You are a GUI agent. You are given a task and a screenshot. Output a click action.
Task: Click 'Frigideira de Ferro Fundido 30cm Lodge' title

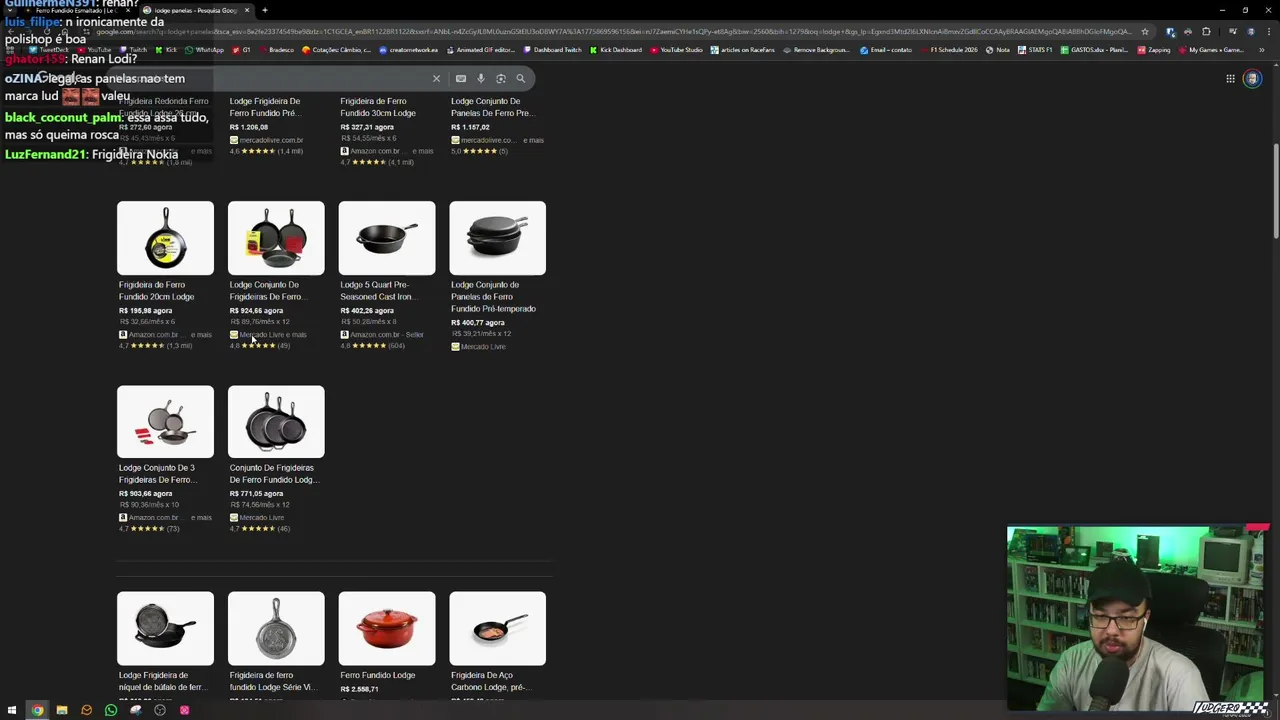coord(378,107)
